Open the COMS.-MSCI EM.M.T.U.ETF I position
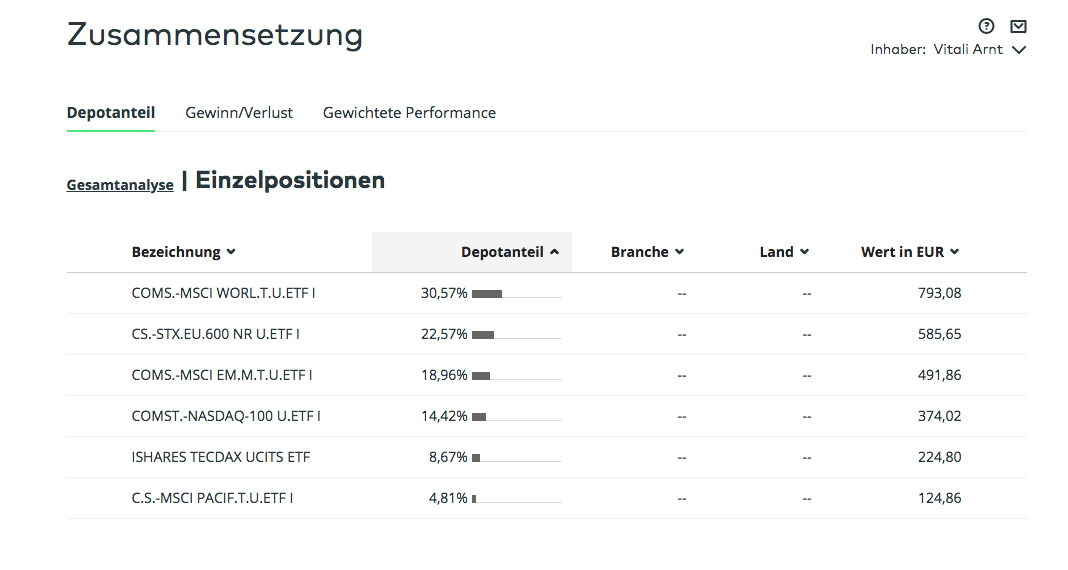The height and width of the screenshot is (570, 1068). click(222, 375)
